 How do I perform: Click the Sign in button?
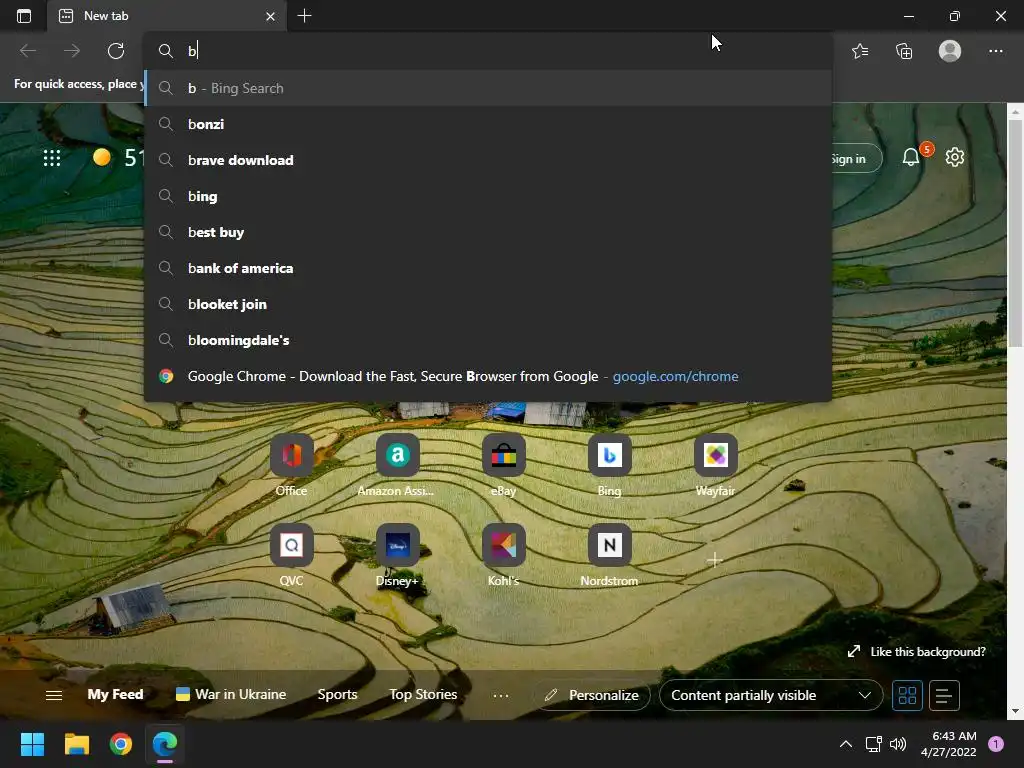tap(856, 159)
